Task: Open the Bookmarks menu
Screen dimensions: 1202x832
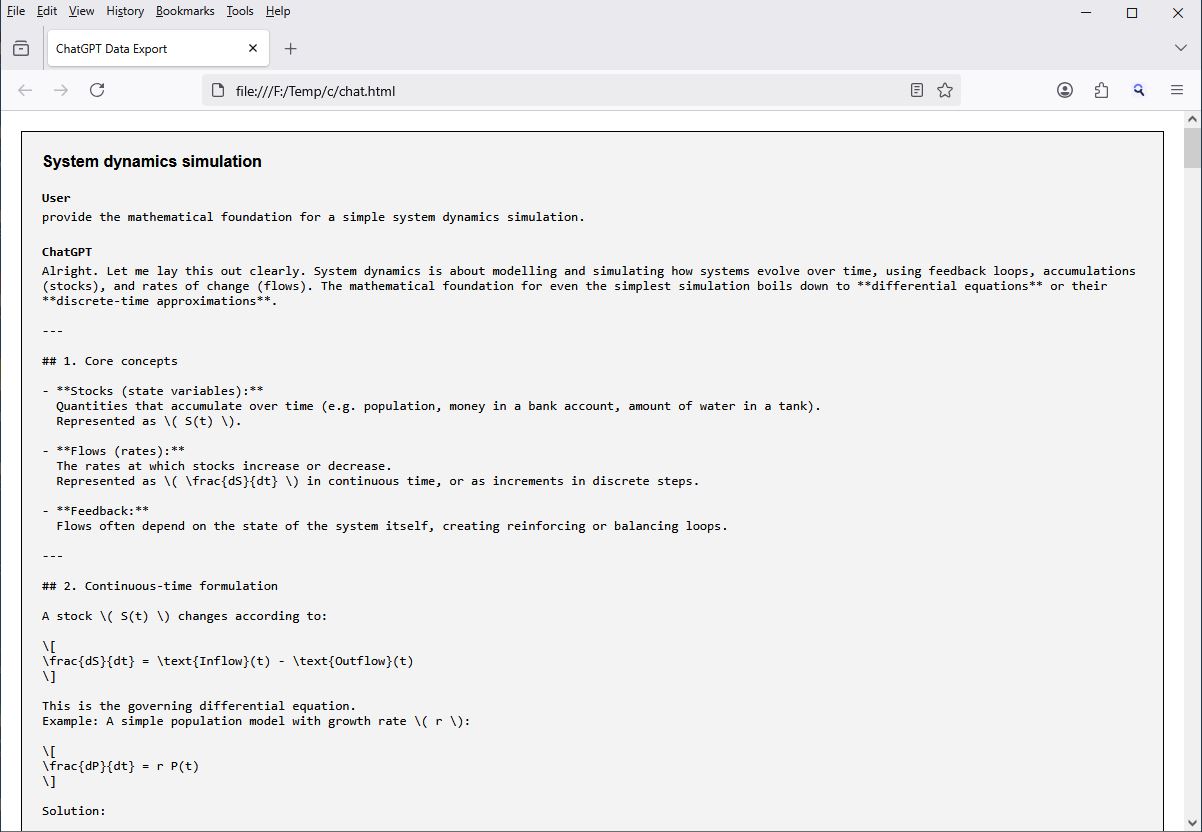Action: pyautogui.click(x=185, y=11)
